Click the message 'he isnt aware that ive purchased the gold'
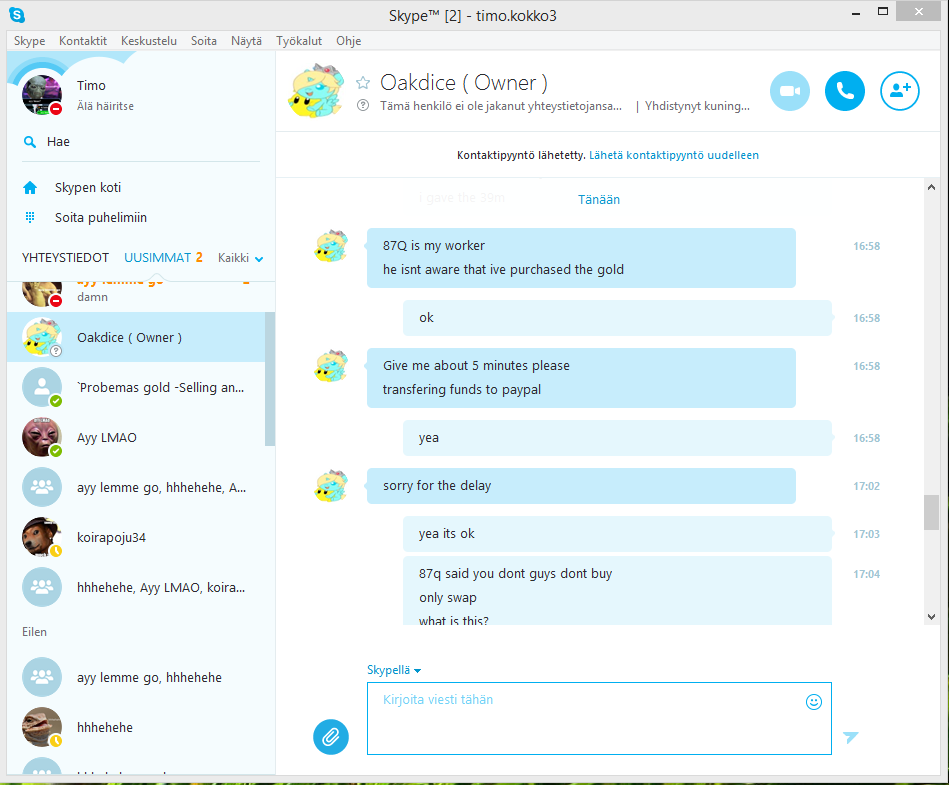The image size is (949, 785). [x=503, y=269]
